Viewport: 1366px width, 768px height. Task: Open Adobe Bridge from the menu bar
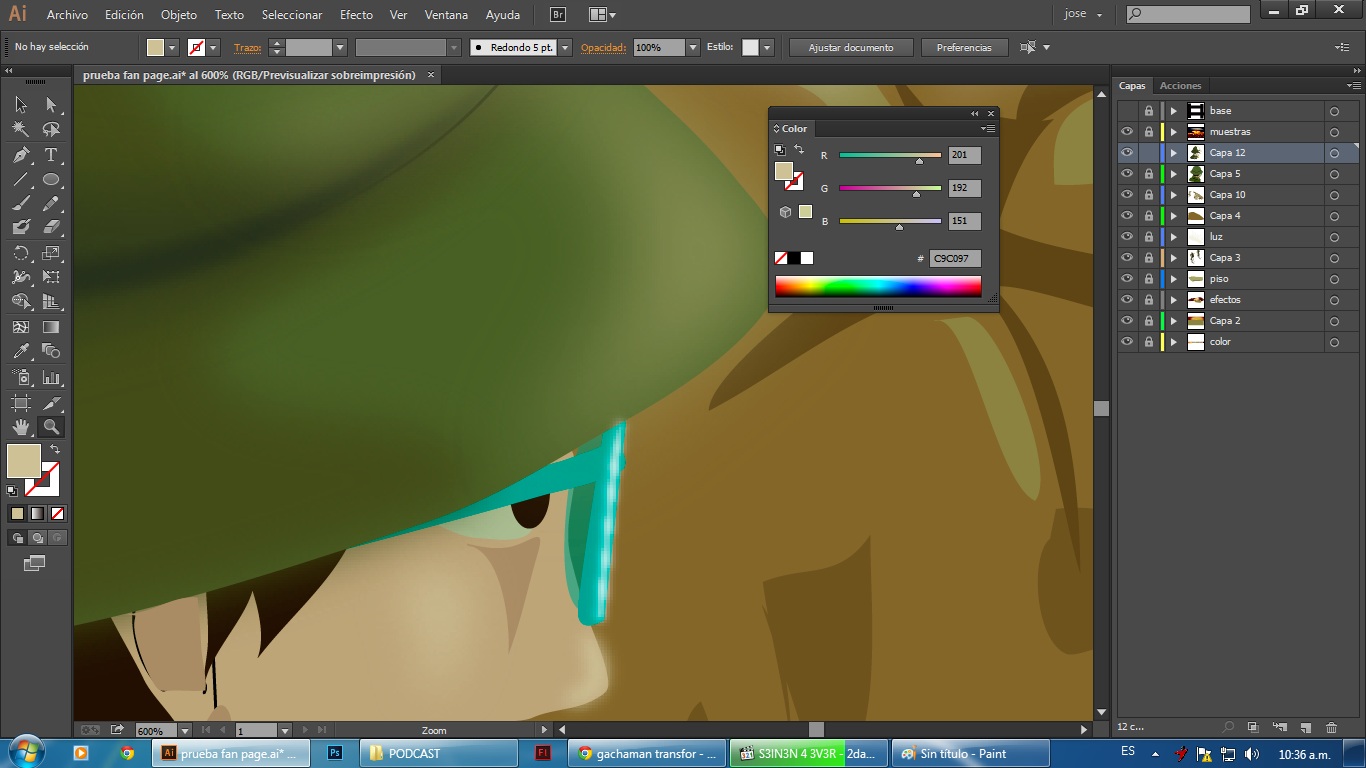(558, 15)
